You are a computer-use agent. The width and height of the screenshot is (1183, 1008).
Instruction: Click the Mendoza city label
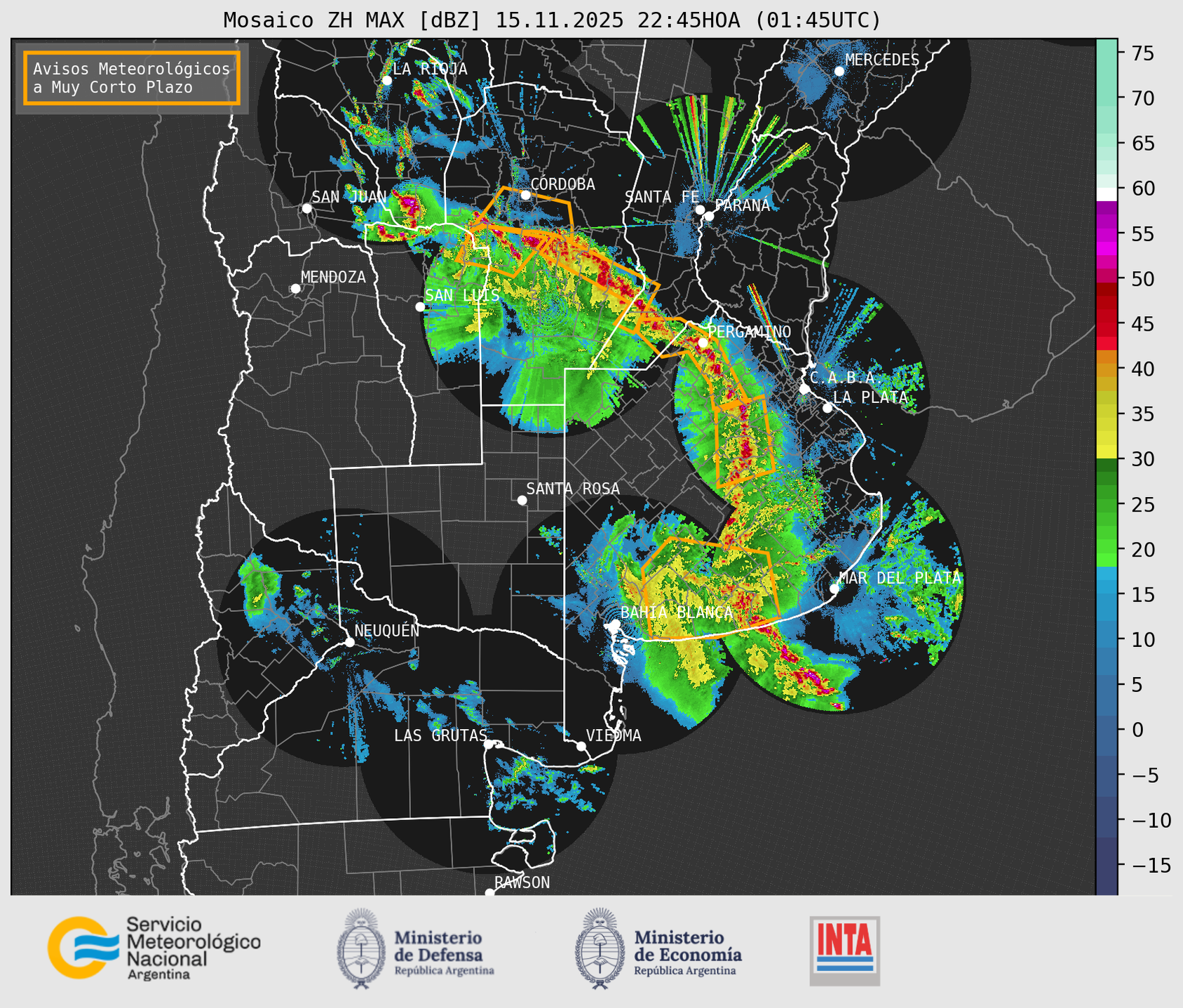(333, 277)
